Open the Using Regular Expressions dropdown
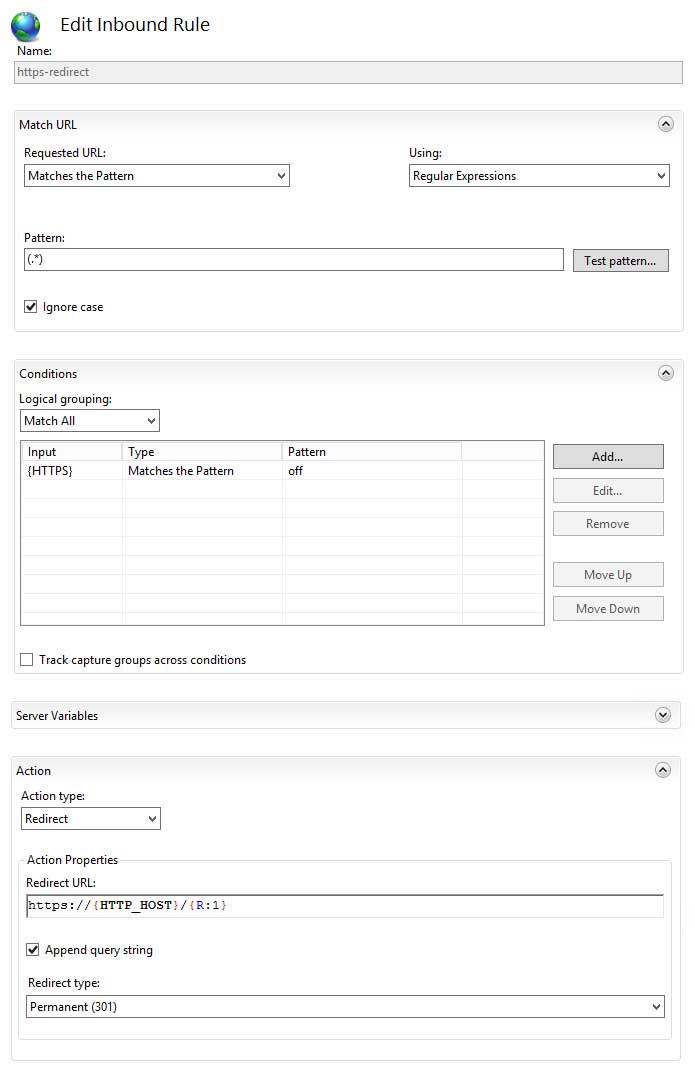Image resolution: width=695 pixels, height=1075 pixels. pyautogui.click(x=539, y=176)
